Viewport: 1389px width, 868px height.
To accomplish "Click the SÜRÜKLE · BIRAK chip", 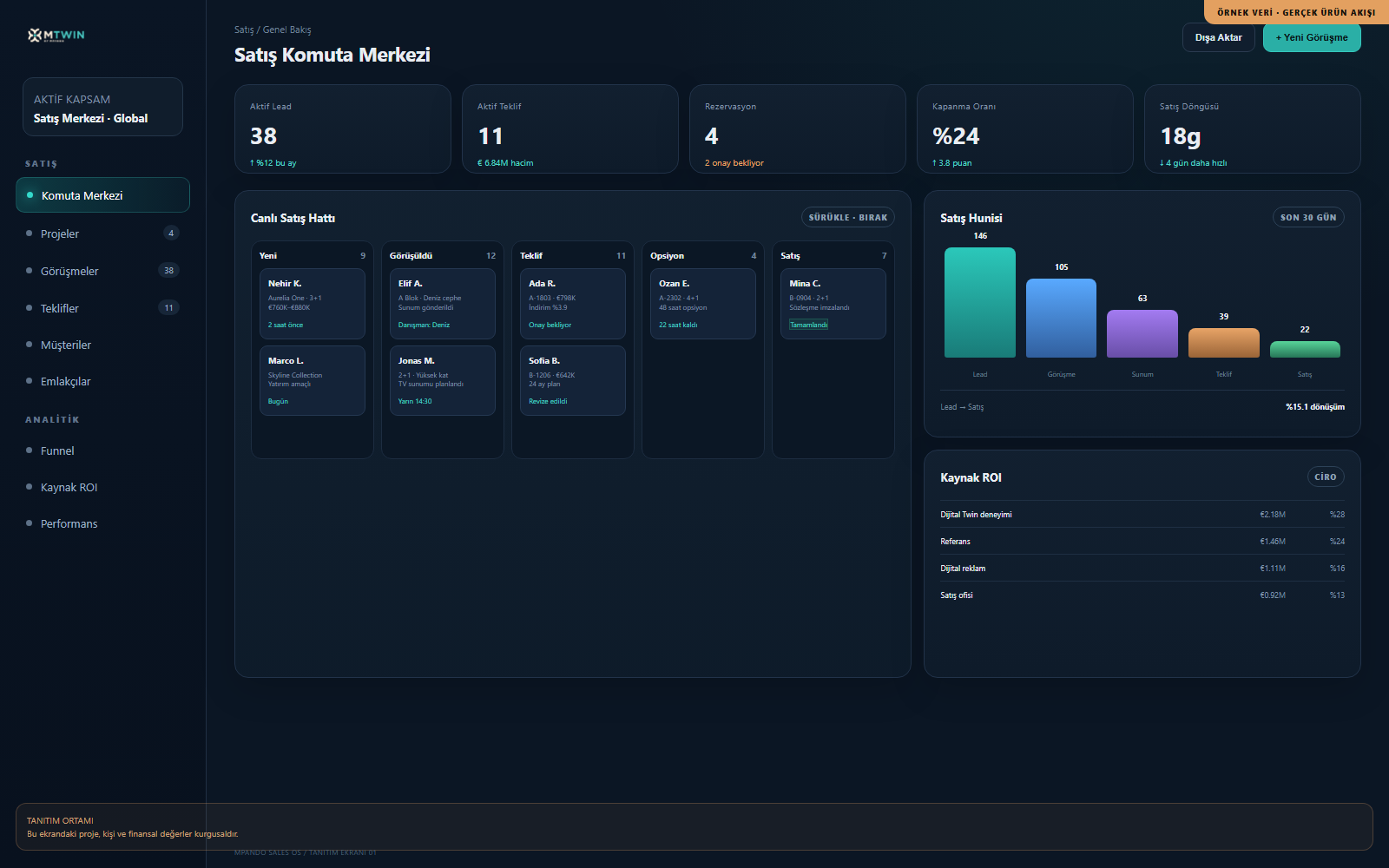I will click(847, 218).
